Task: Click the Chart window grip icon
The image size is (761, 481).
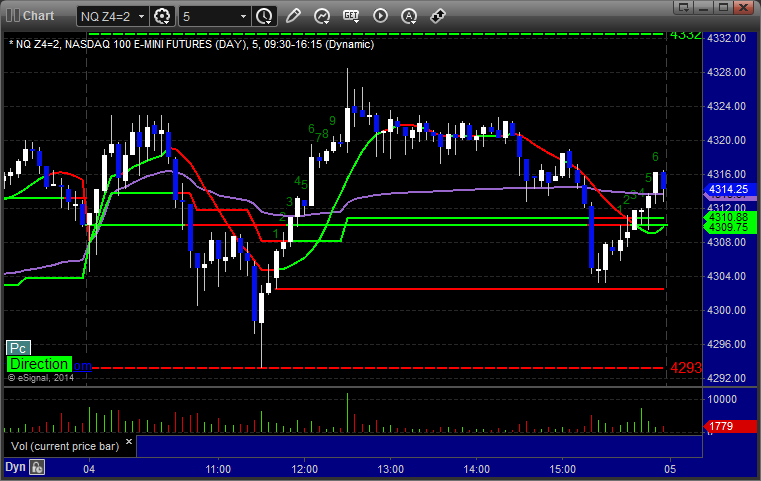Action: click(x=12, y=16)
